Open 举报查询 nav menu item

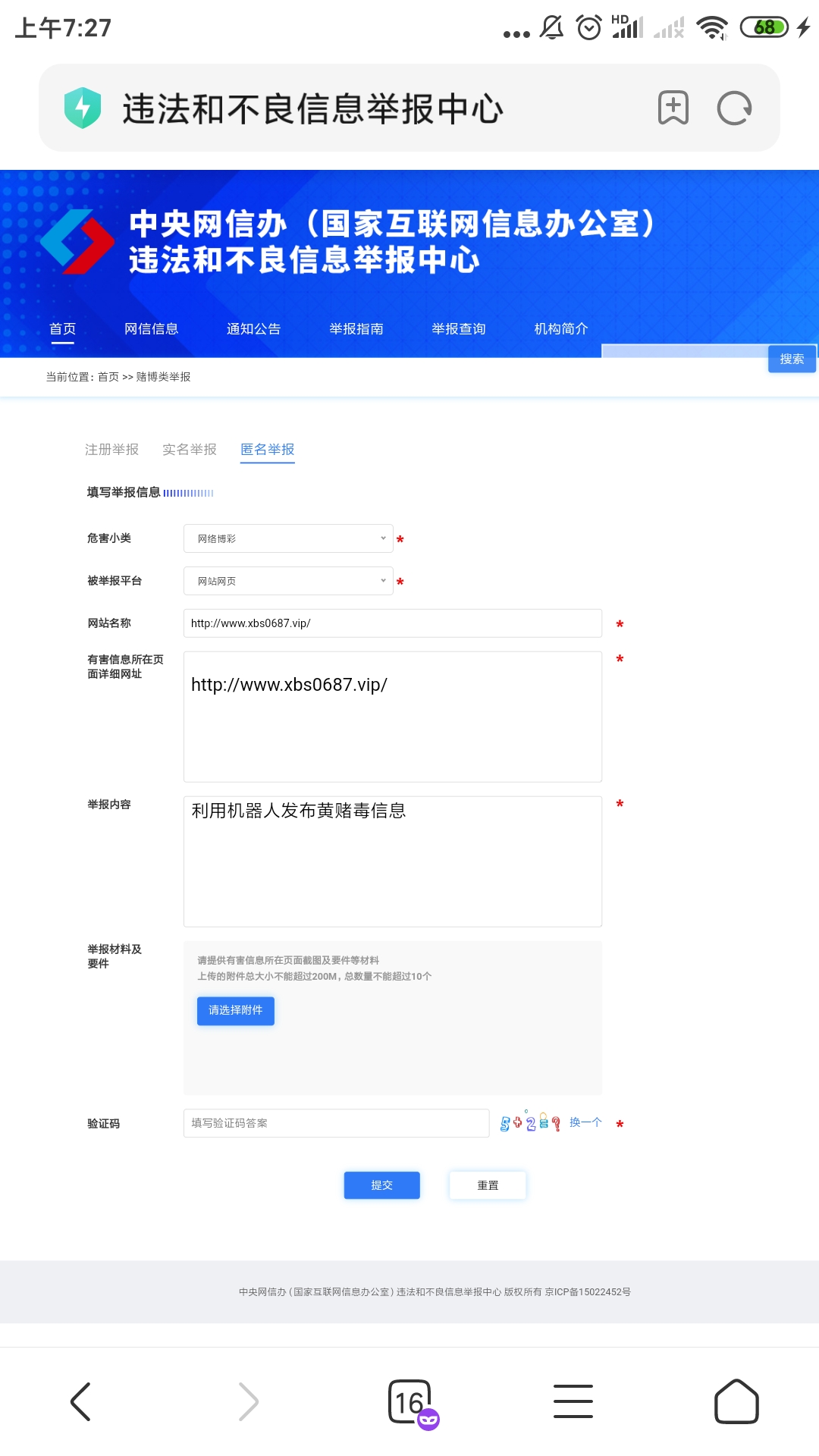[x=459, y=328]
